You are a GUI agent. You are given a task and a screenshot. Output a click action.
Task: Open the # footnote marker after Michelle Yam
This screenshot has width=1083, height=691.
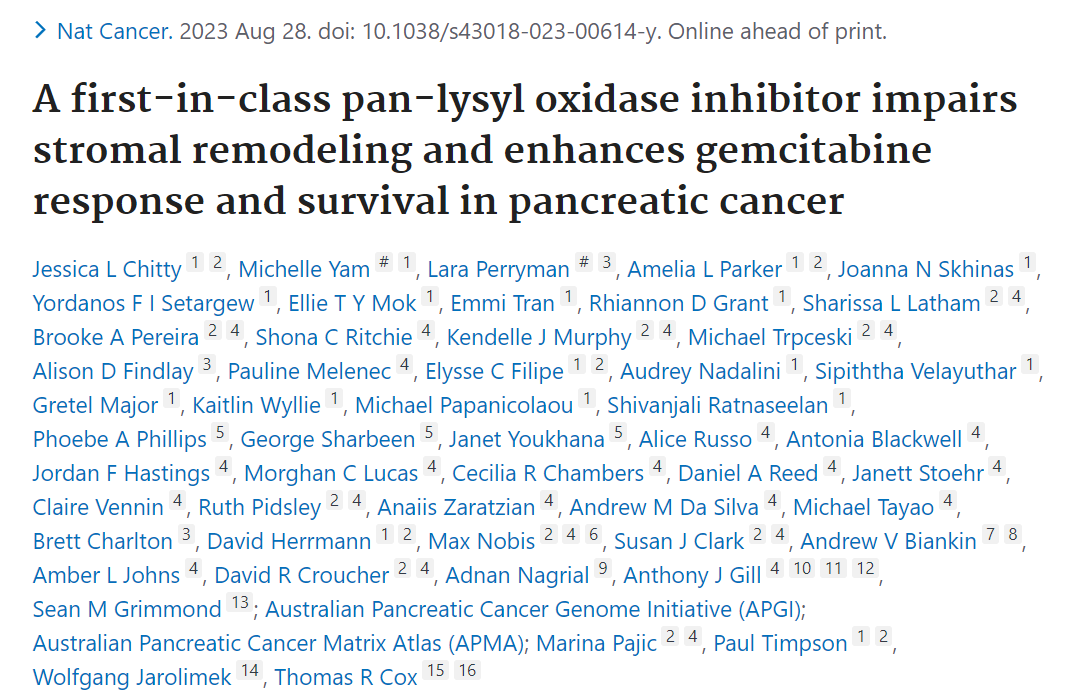pyautogui.click(x=385, y=263)
